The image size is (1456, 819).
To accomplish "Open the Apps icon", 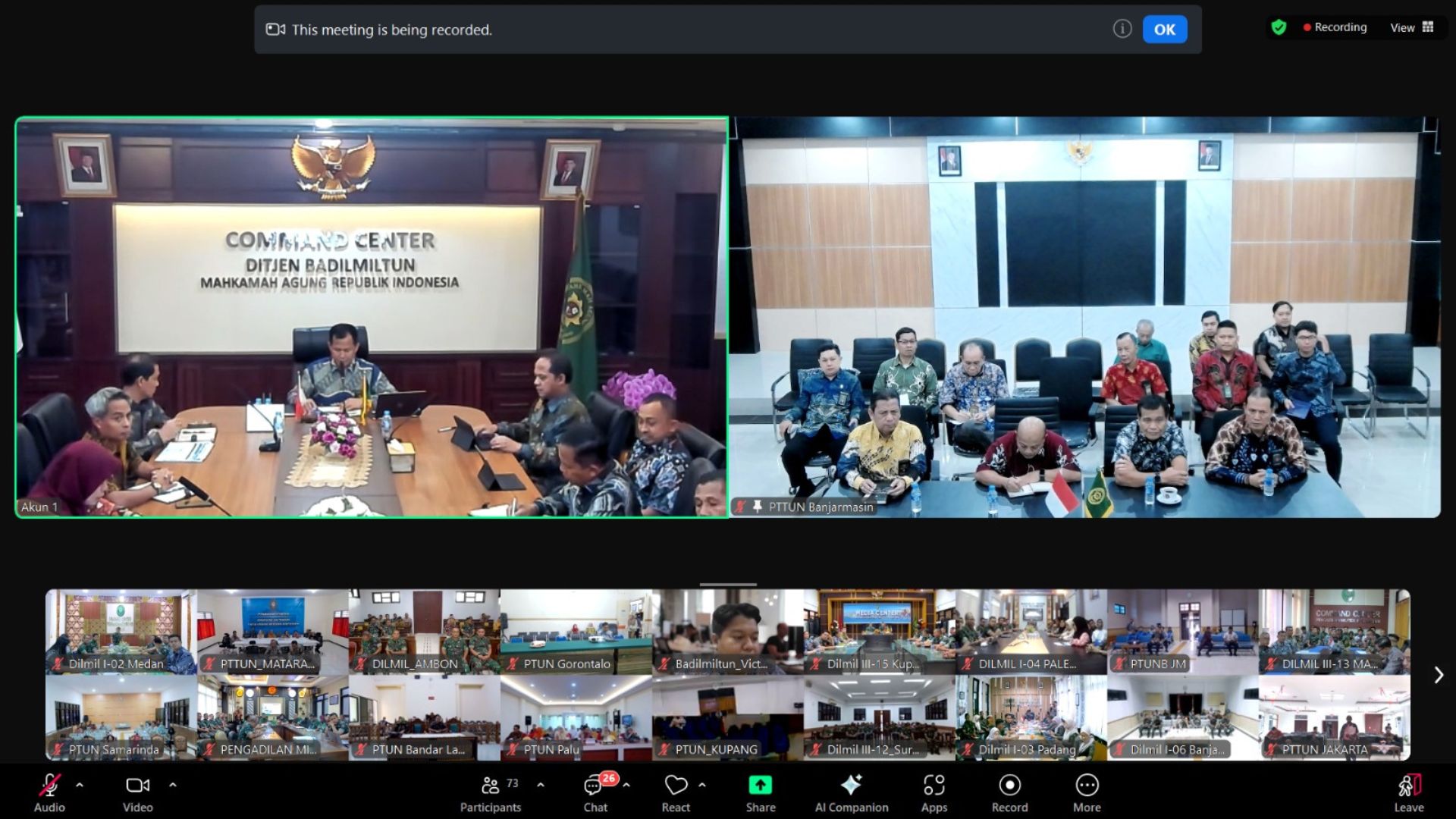I will pyautogui.click(x=934, y=786).
